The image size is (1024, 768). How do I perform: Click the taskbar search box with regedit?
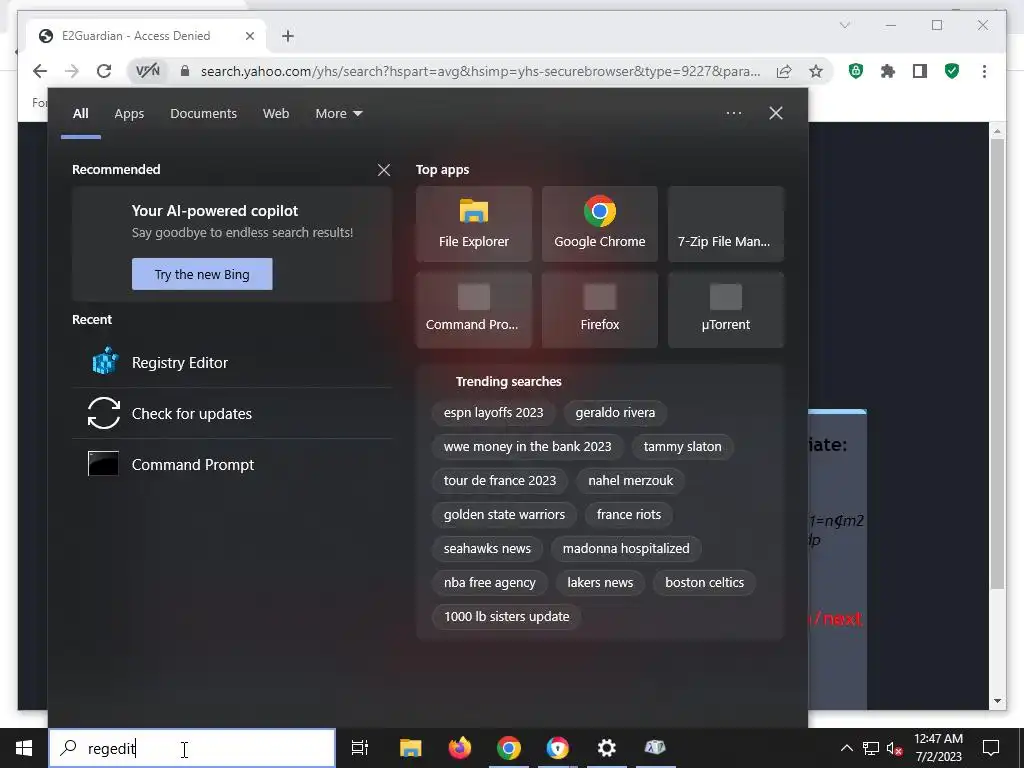click(192, 748)
